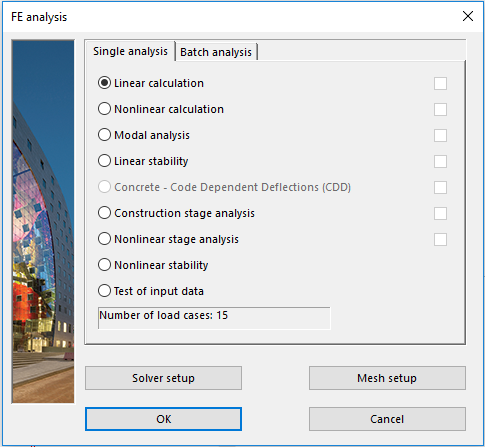Tick the checkbox beside Construction stage analysis
Image resolution: width=485 pixels, height=447 pixels.
tap(440, 213)
